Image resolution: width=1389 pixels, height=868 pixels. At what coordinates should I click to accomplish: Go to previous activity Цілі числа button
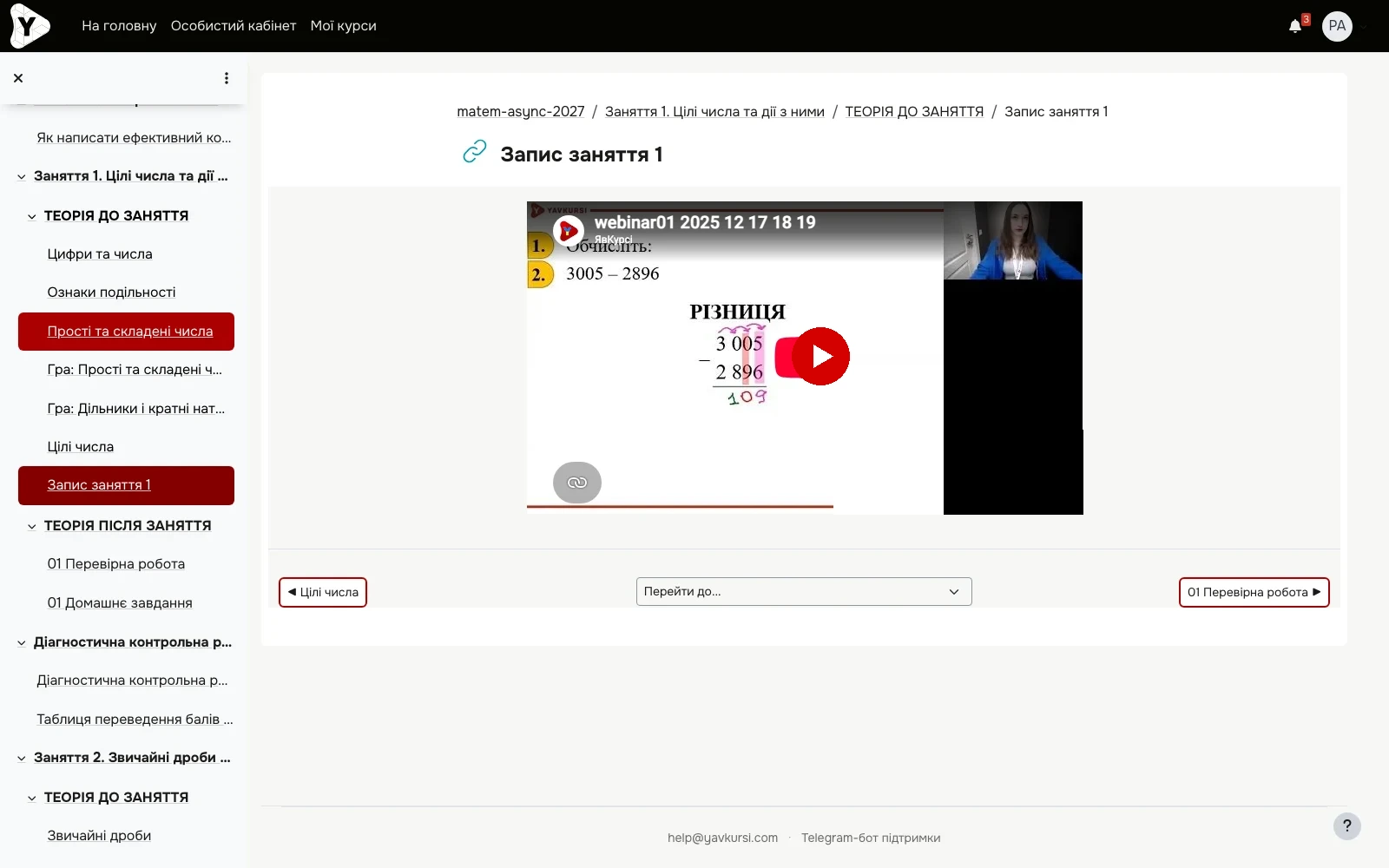pos(323,592)
